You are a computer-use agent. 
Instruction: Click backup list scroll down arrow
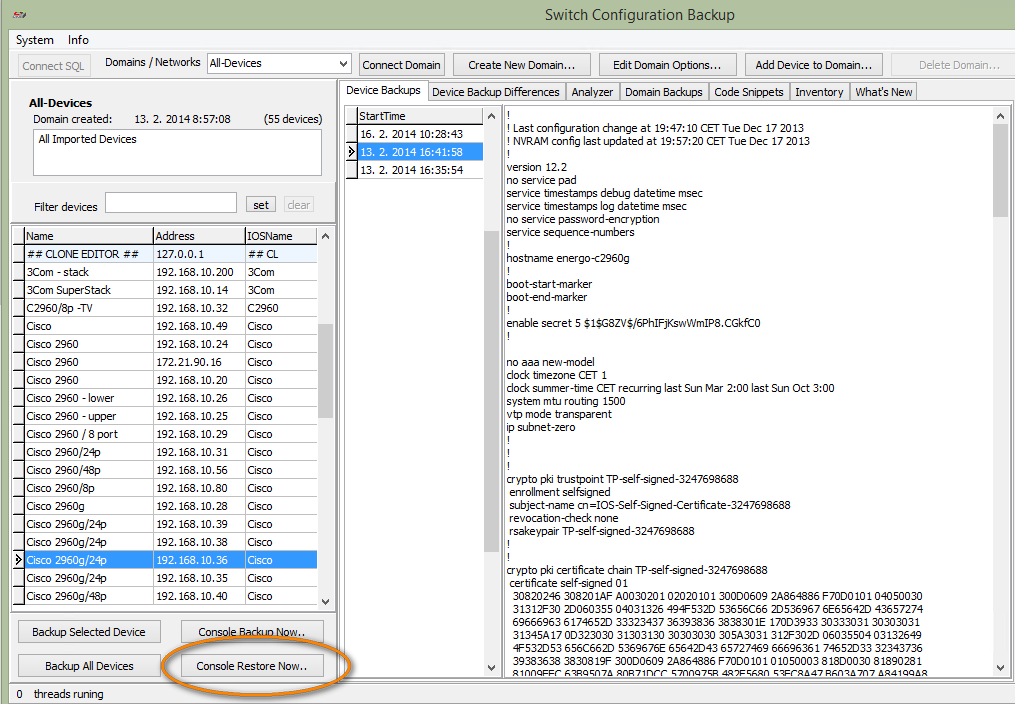tap(491, 667)
